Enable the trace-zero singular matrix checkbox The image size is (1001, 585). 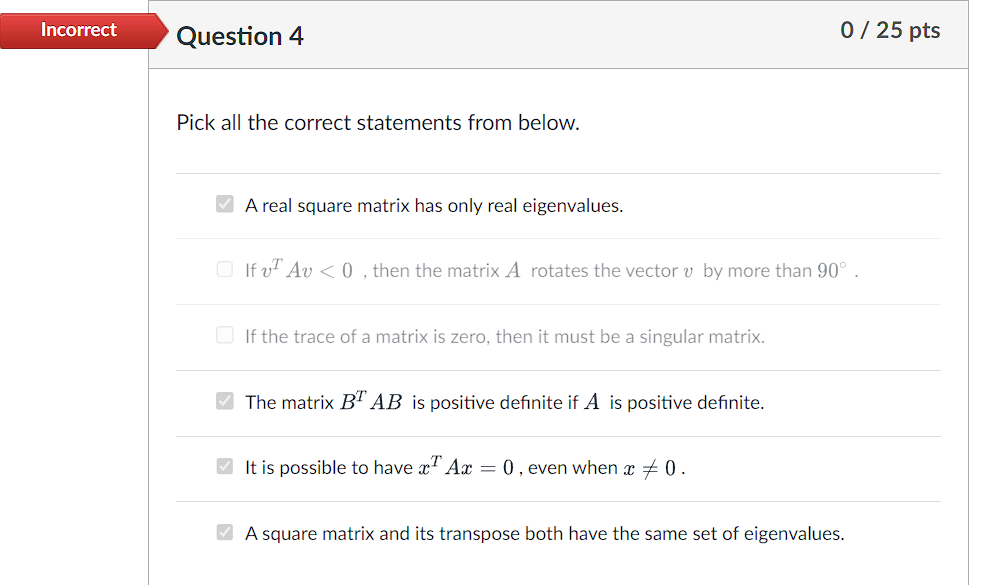[x=224, y=334]
